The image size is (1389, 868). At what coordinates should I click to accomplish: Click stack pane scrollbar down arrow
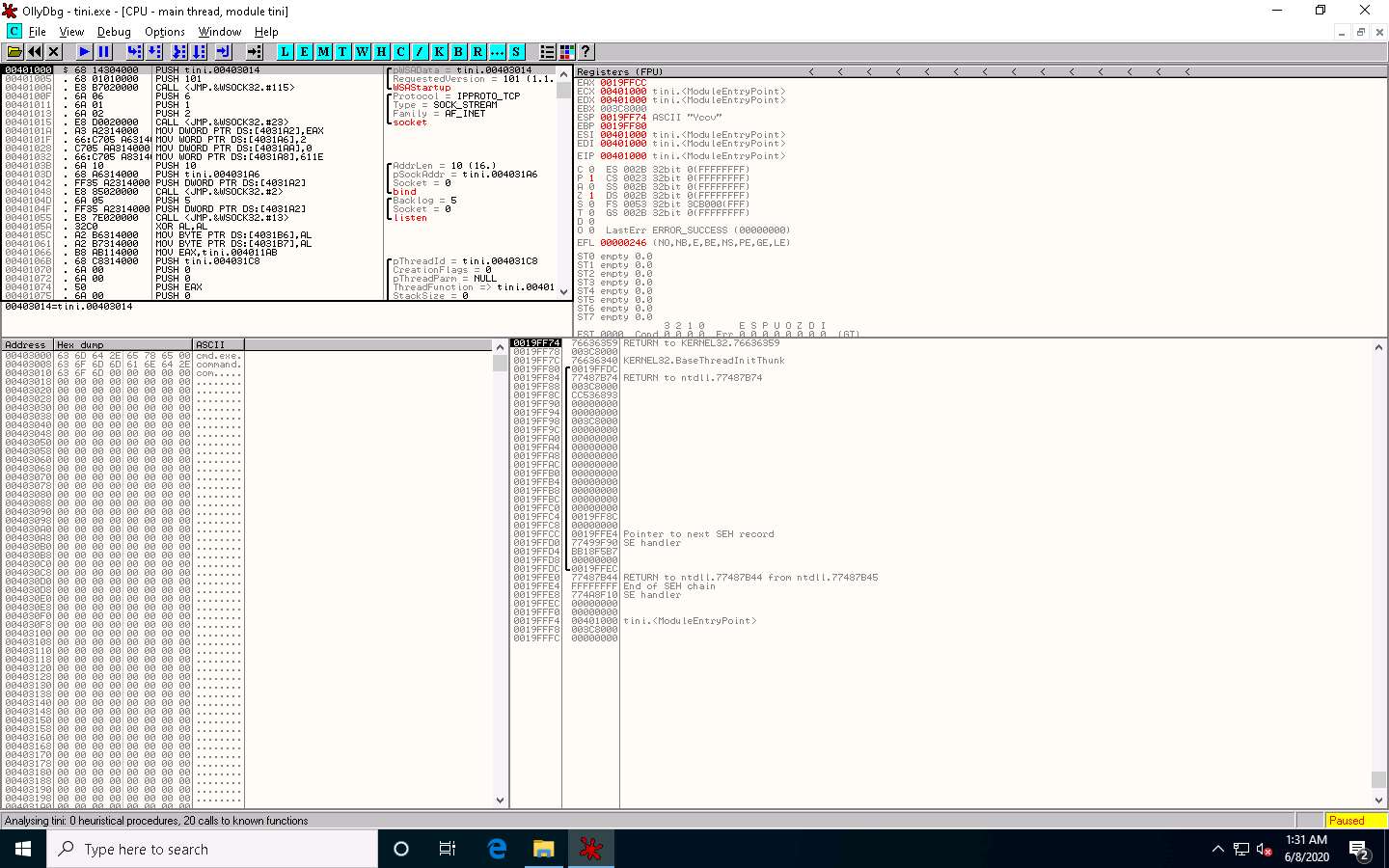(1378, 800)
